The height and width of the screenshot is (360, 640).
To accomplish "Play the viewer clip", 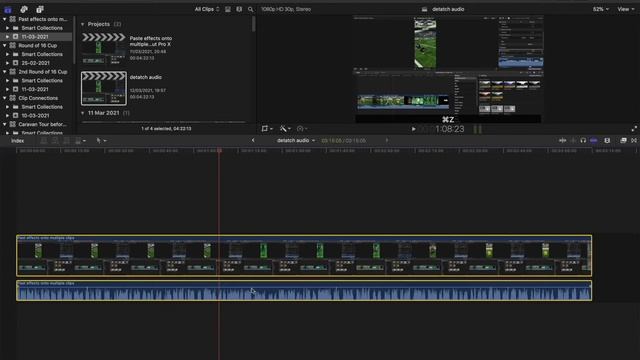I will [413, 129].
